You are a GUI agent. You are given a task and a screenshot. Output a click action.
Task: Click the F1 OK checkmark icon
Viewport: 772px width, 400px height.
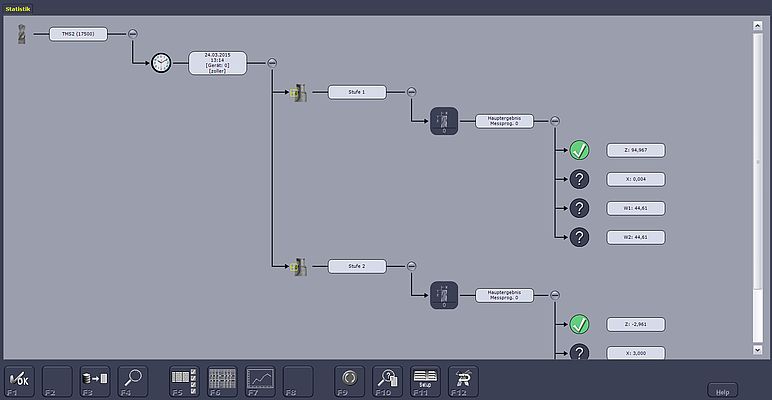19,379
